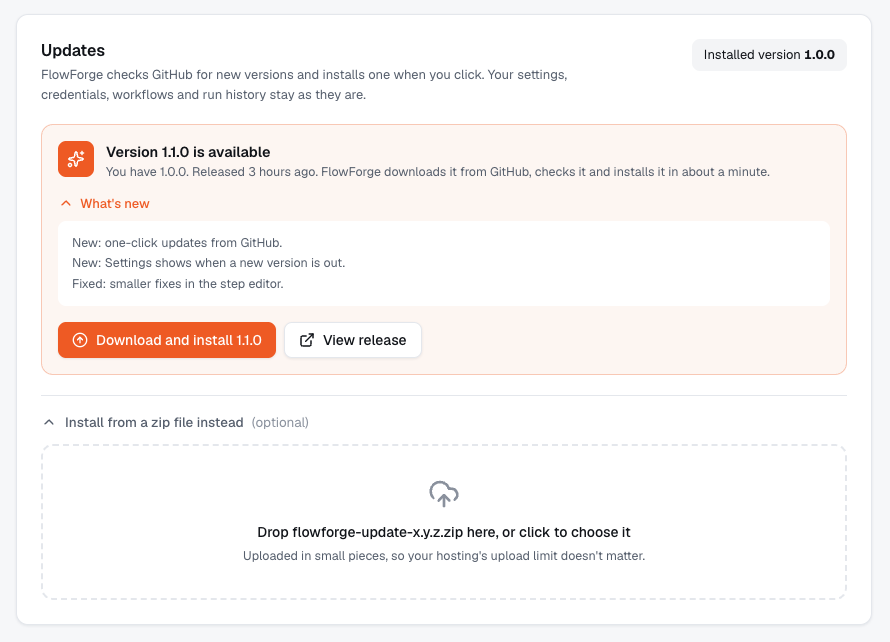Click the zip file drop zone
The image size is (890, 642).
(x=444, y=522)
